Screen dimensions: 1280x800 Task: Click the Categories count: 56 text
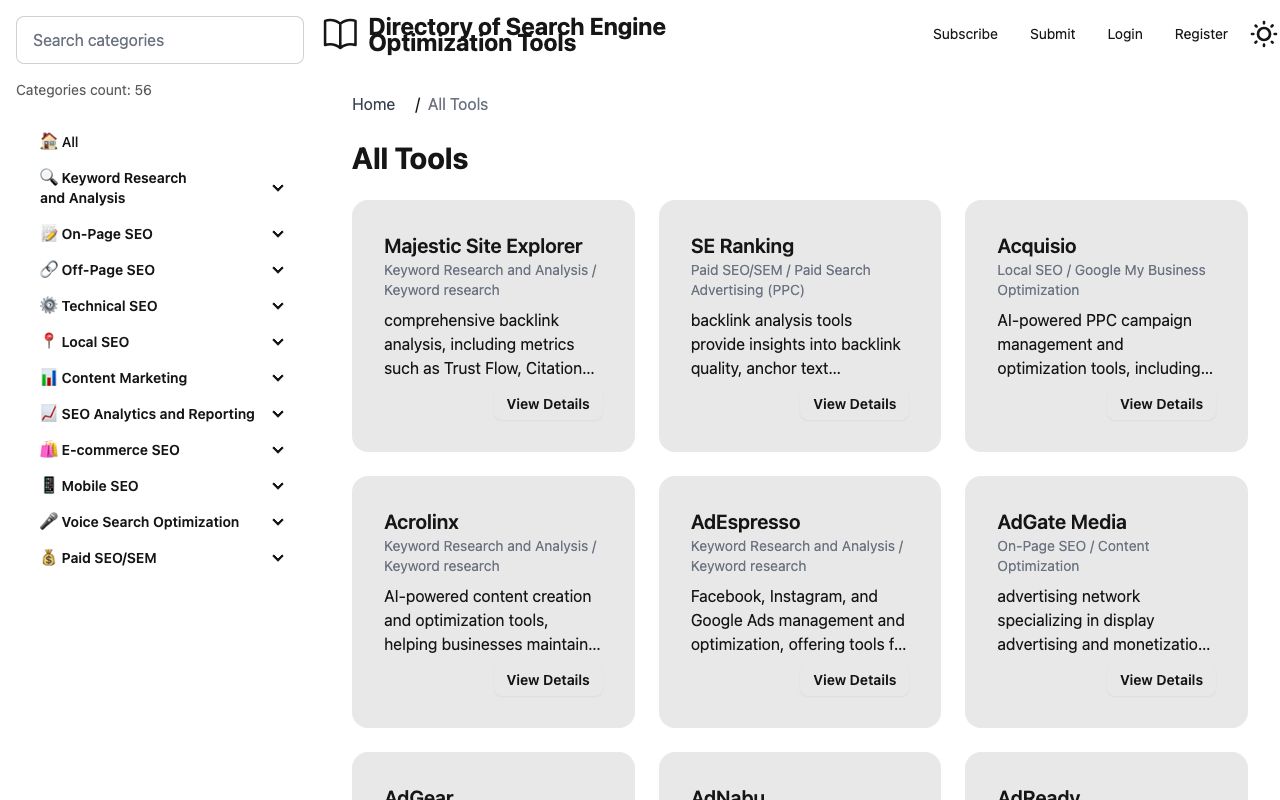point(84,90)
